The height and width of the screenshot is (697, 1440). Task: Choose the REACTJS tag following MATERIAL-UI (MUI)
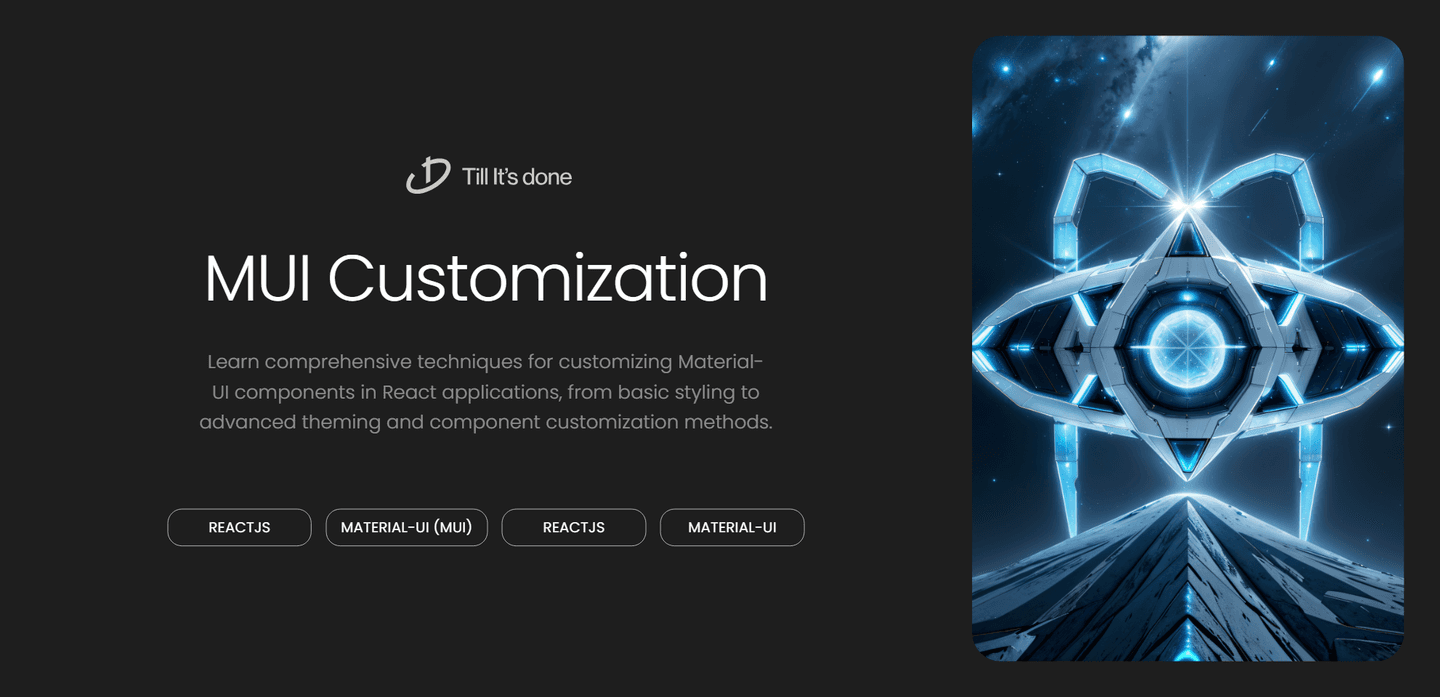[x=573, y=527]
